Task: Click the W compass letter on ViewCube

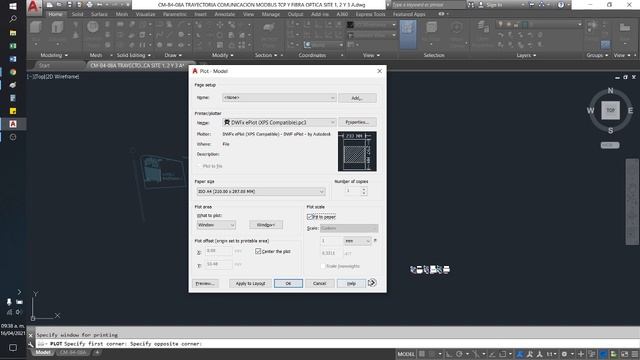Action: (590, 111)
